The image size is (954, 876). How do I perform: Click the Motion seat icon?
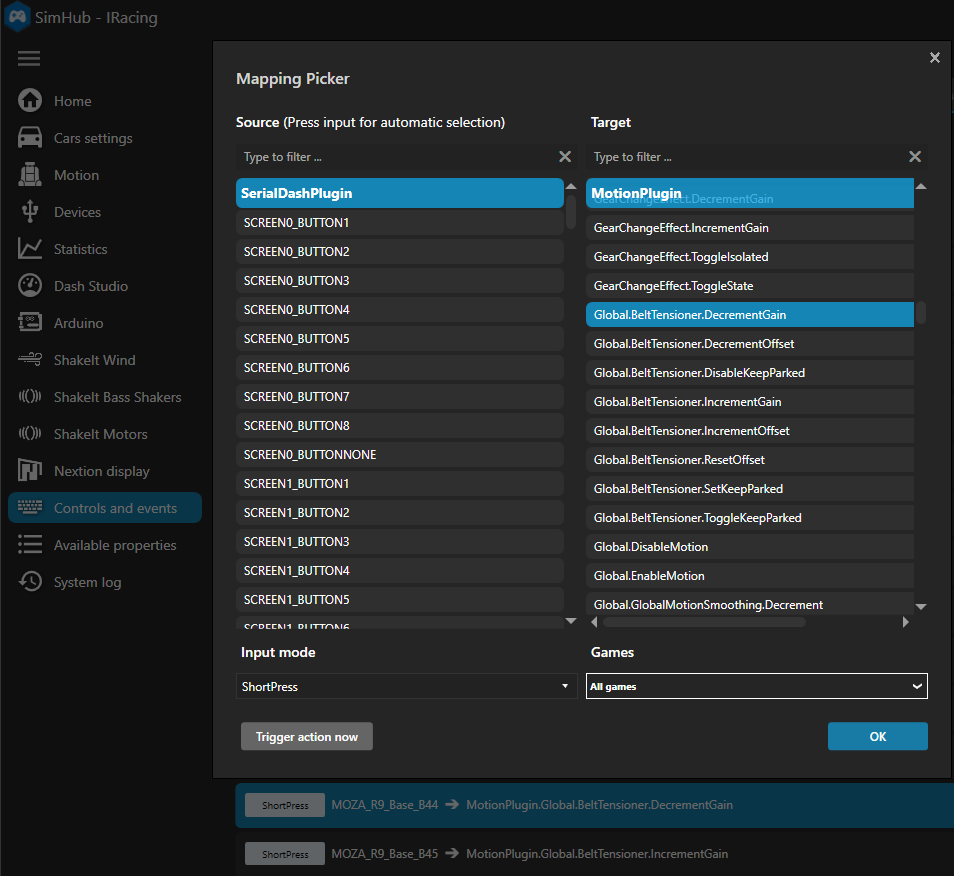tap(30, 175)
